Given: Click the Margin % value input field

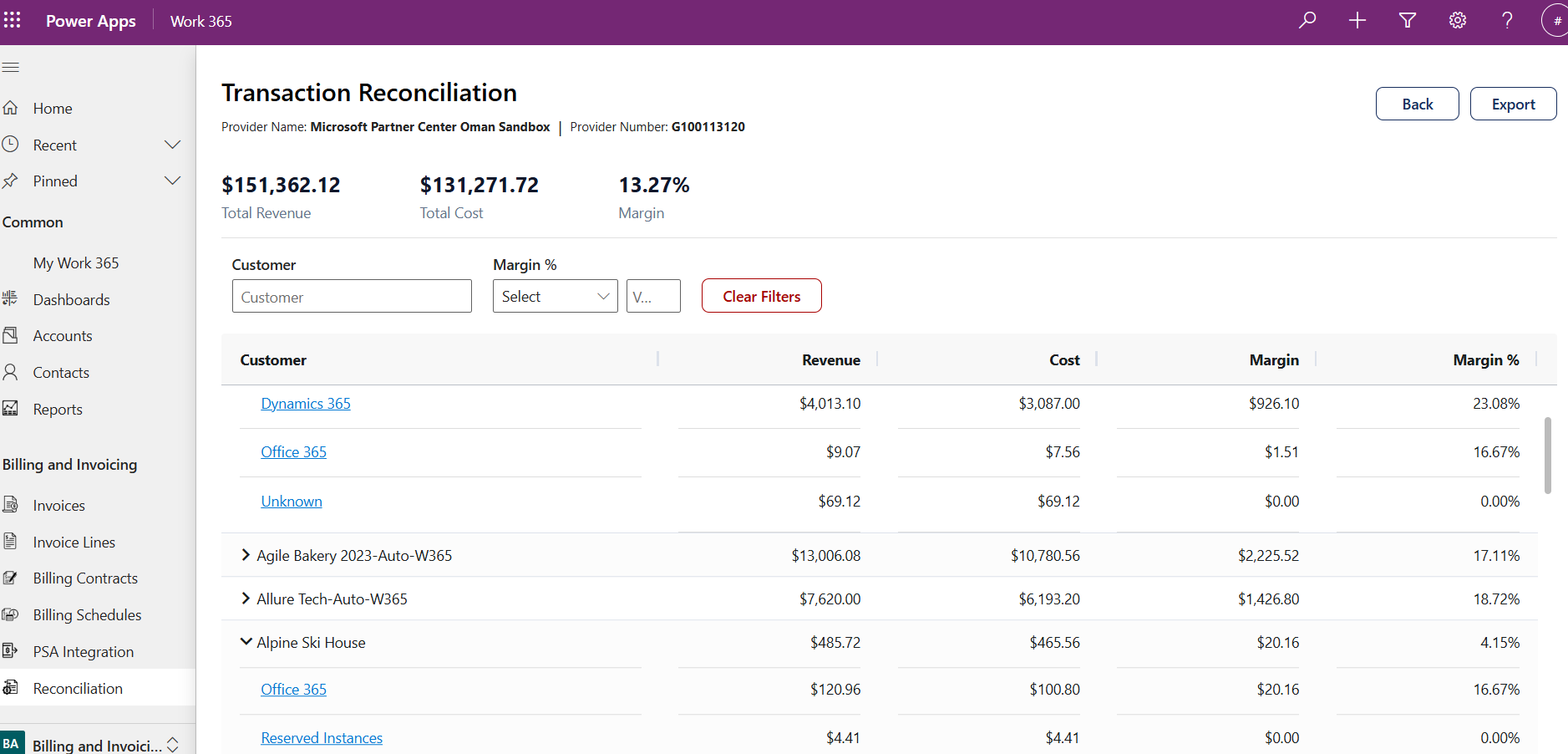Looking at the screenshot, I should [653, 296].
